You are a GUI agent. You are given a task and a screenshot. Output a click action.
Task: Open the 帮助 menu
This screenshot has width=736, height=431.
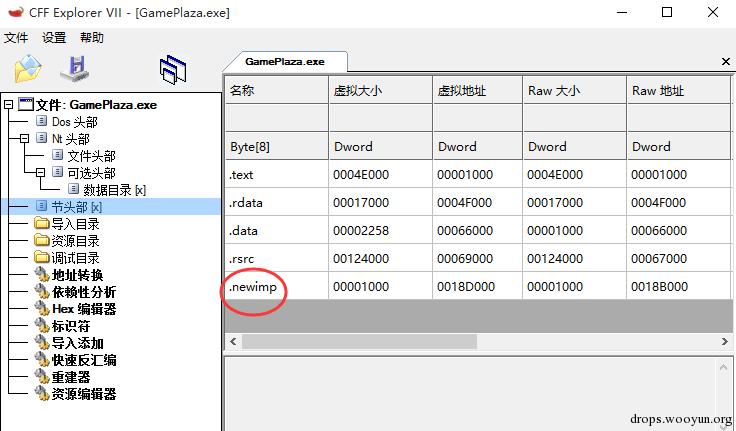92,38
